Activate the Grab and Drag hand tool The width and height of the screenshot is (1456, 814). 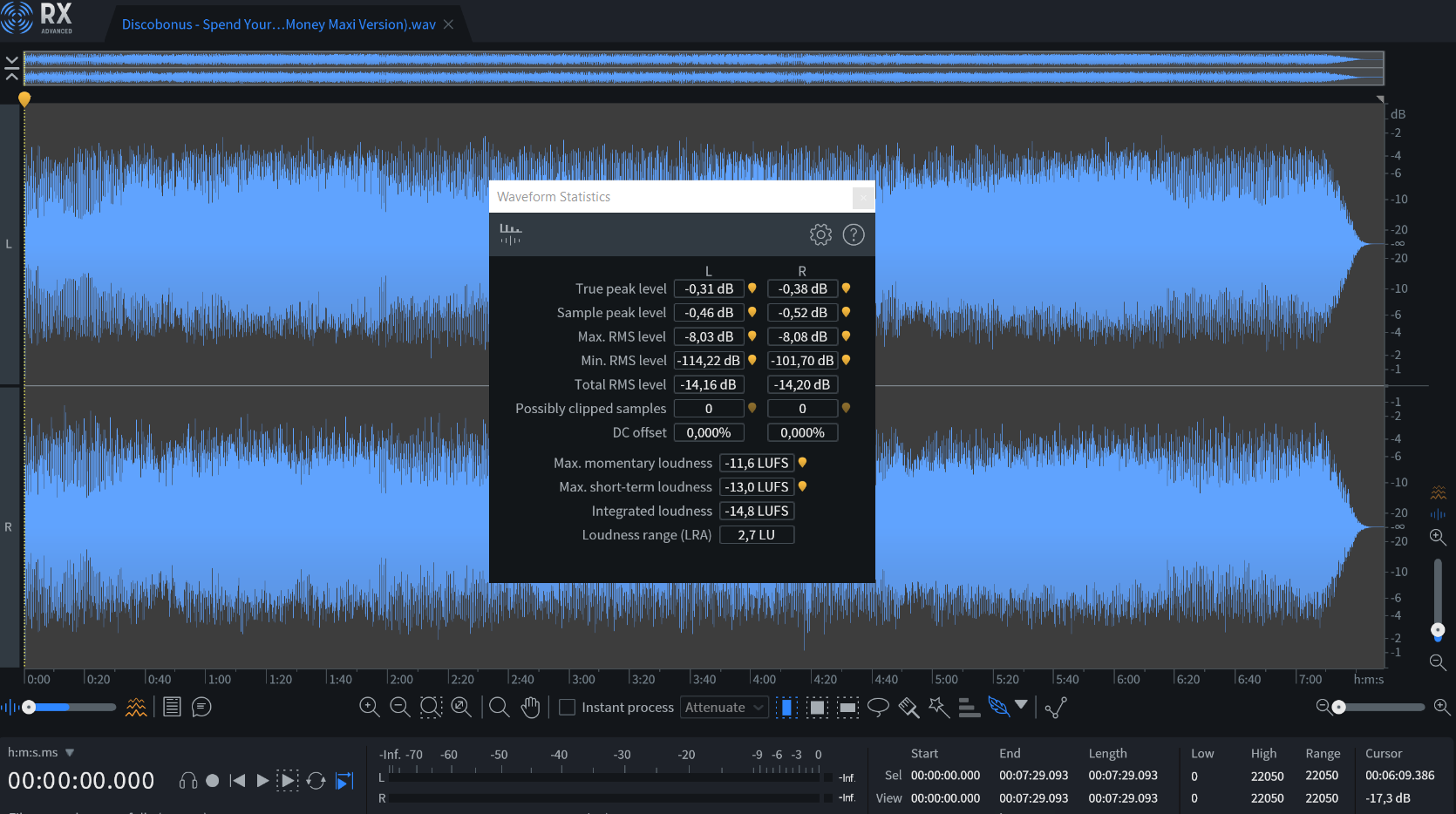coord(530,707)
